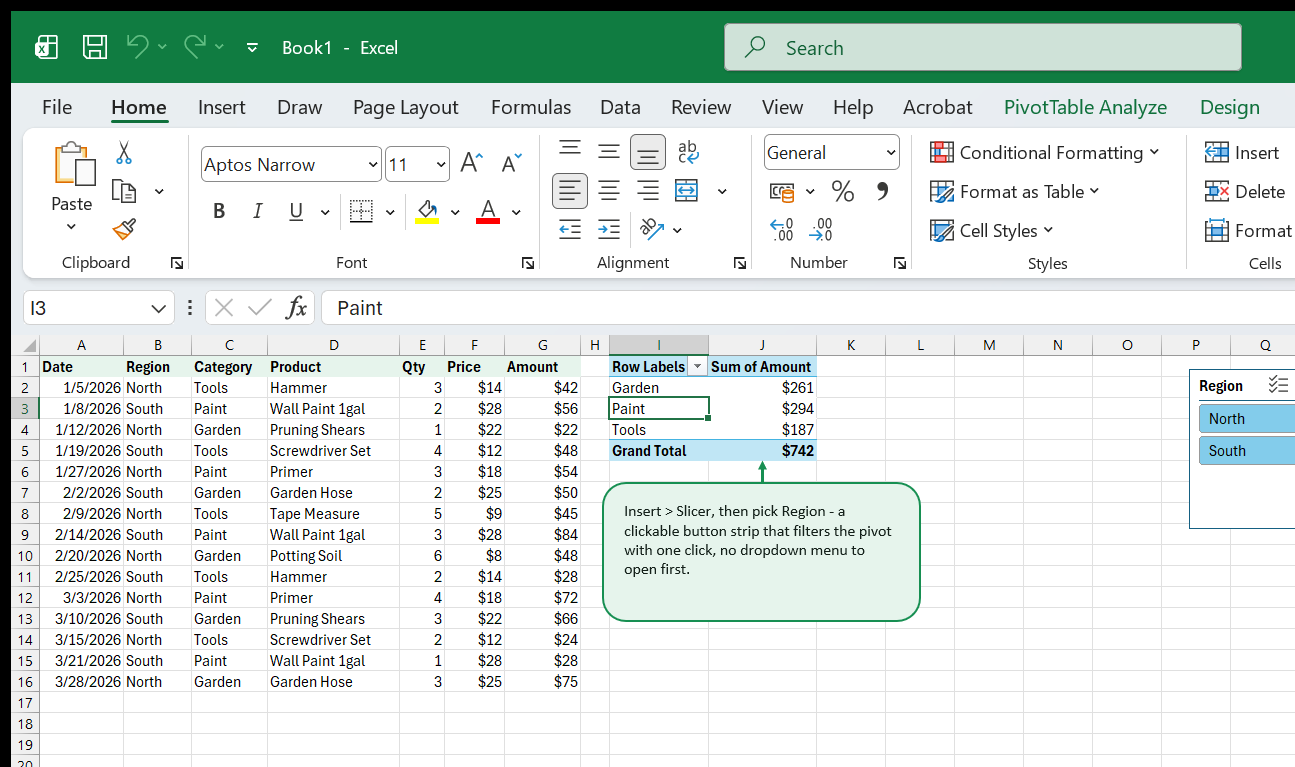Increase font size with larger A
The image size is (1295, 767).
click(x=471, y=164)
